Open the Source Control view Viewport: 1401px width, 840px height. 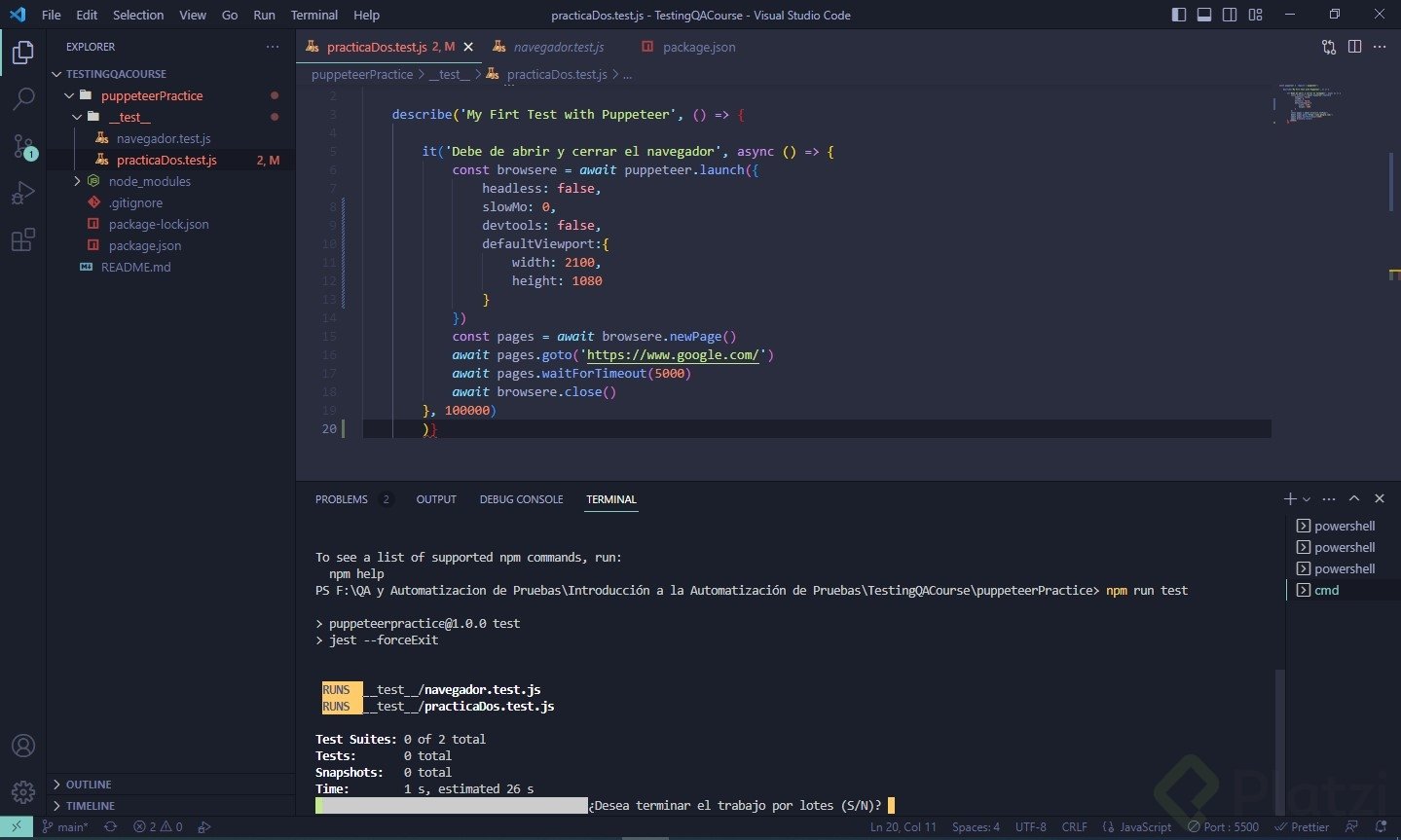click(23, 144)
